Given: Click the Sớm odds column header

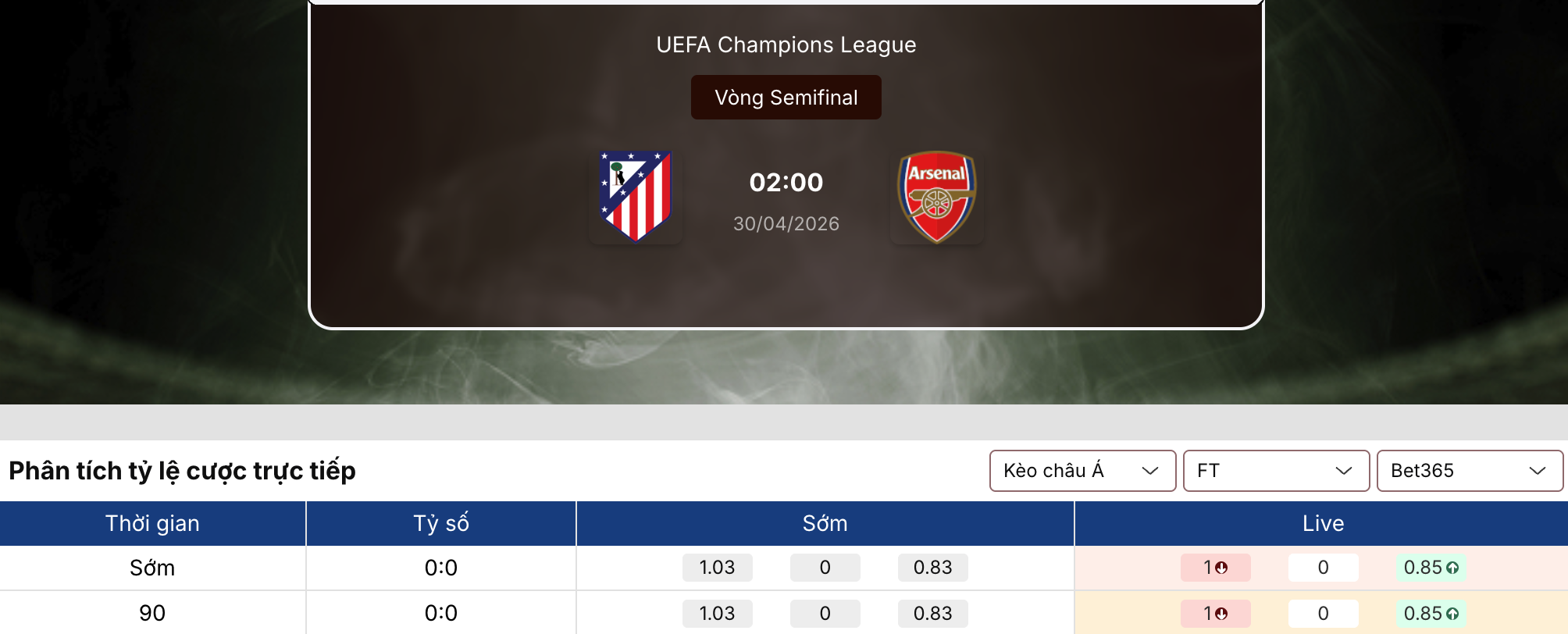Looking at the screenshot, I should [825, 523].
